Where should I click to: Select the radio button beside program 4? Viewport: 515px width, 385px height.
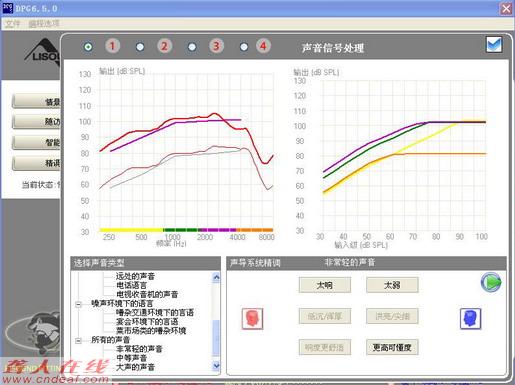tap(244, 47)
